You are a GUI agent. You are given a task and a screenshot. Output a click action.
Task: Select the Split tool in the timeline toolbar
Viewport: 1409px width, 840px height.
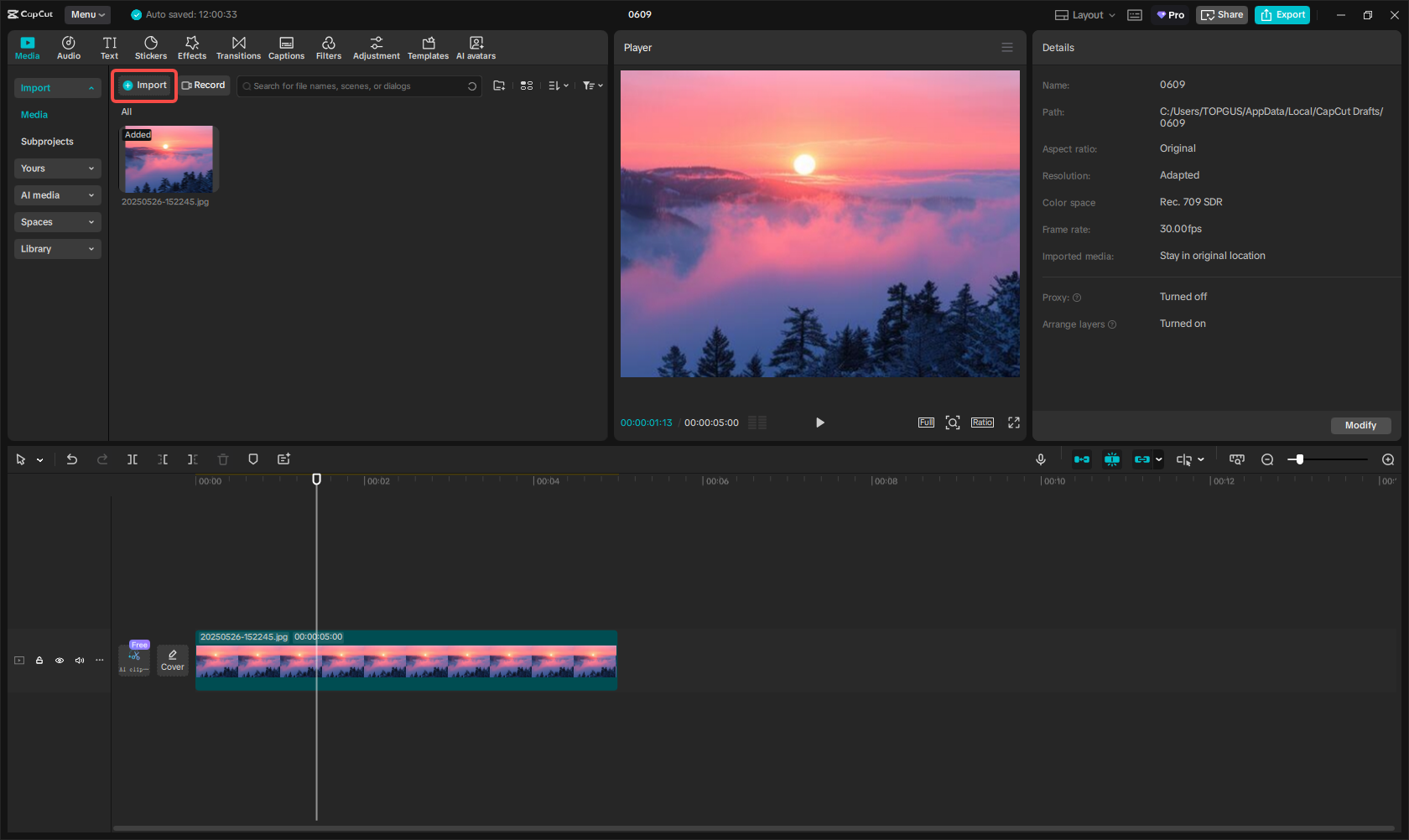coord(133,459)
